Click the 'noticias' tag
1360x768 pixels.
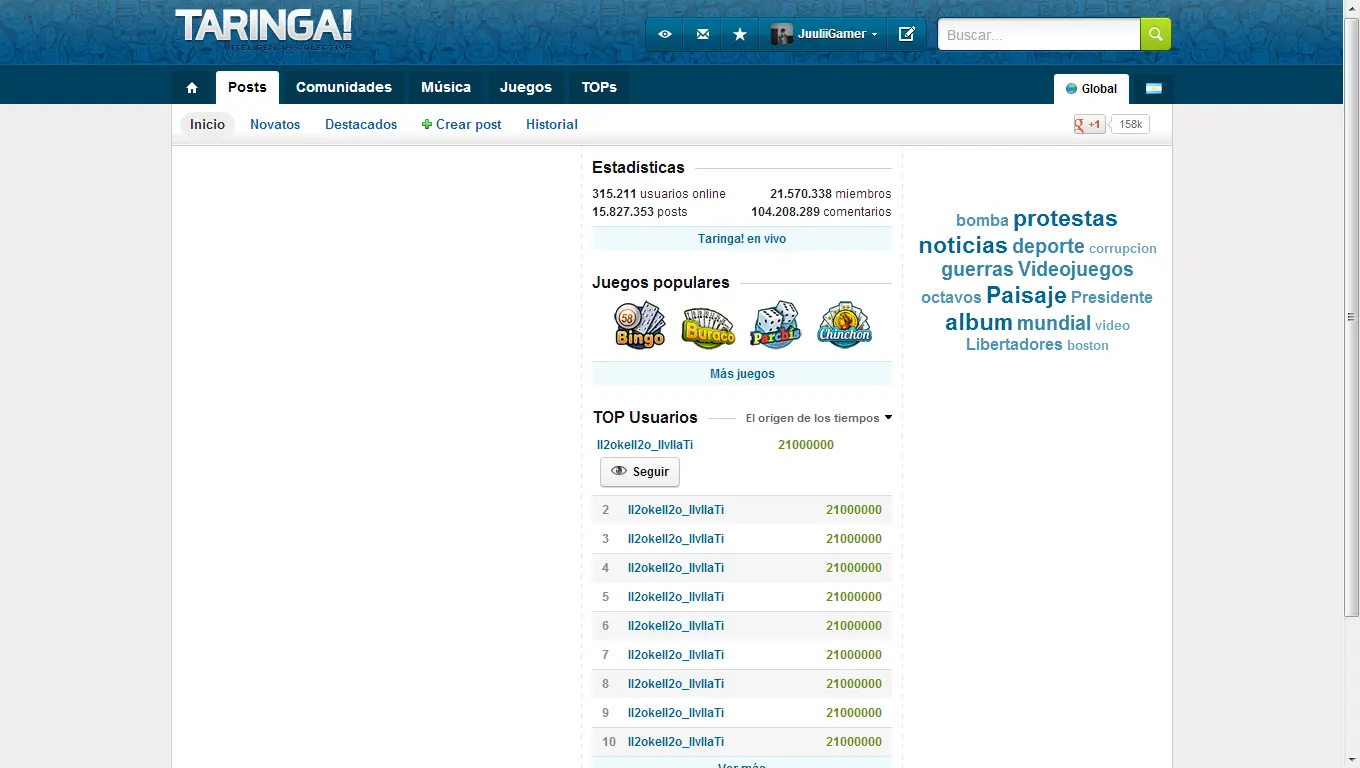(x=963, y=245)
